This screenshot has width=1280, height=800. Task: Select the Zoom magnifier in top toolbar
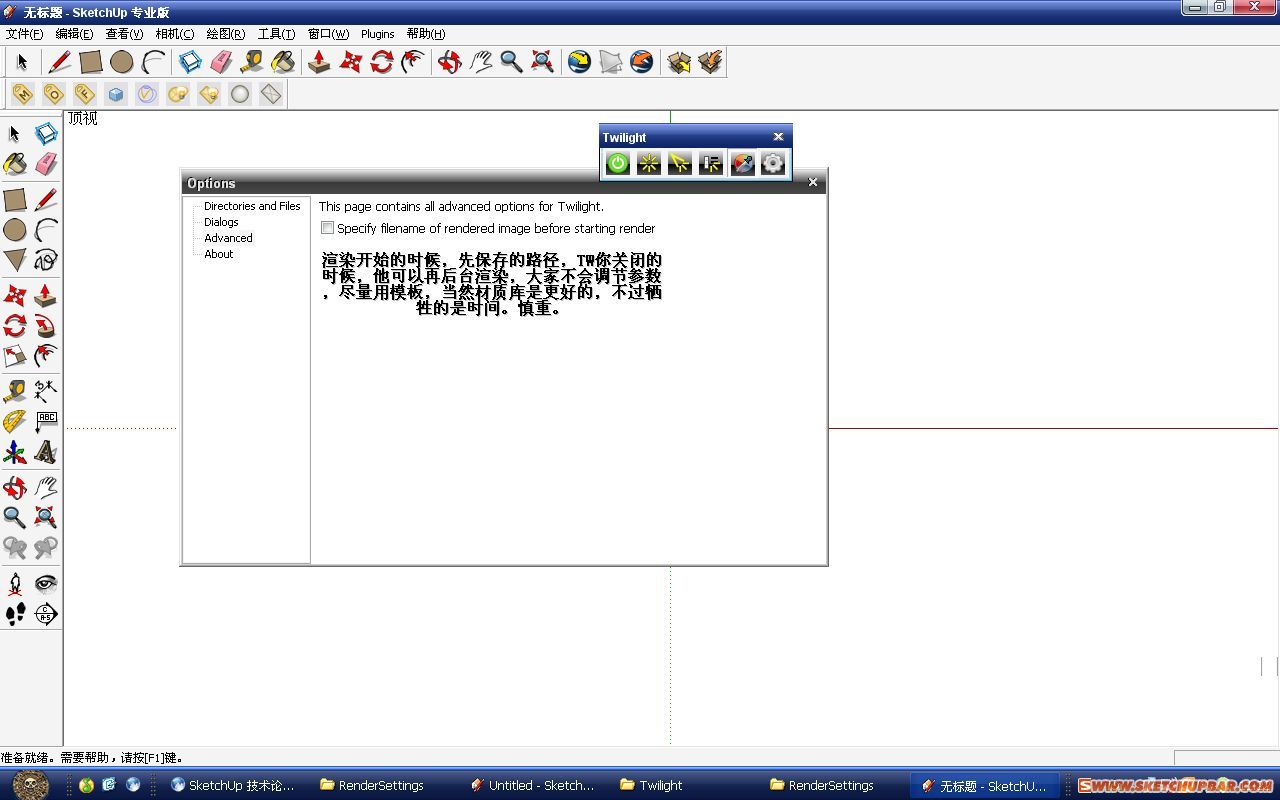[511, 62]
